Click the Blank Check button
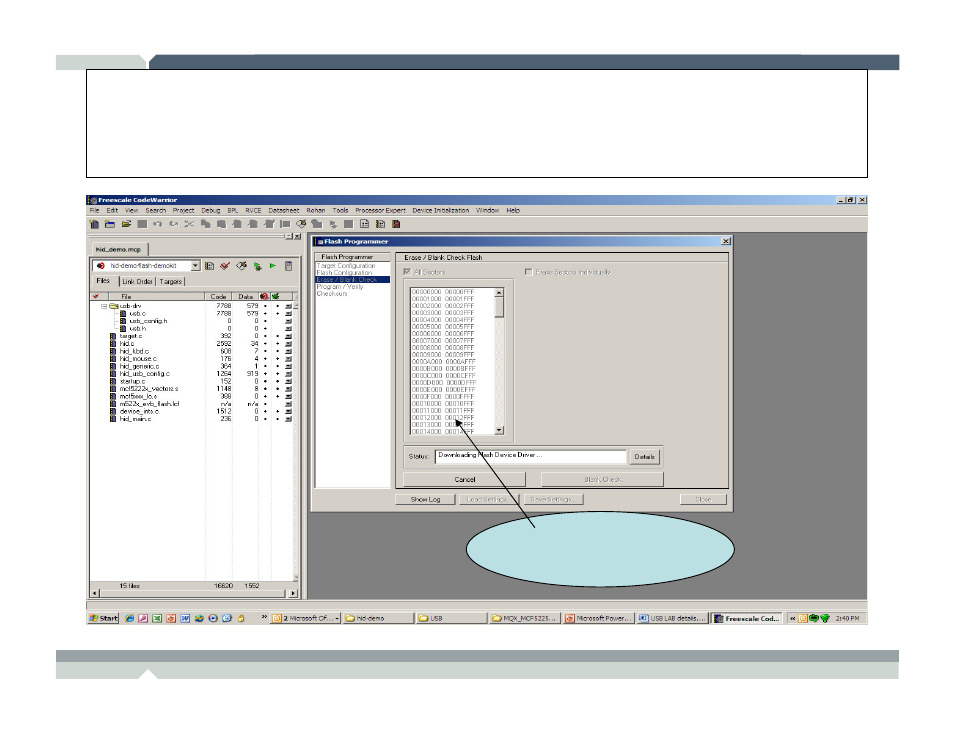The height and width of the screenshot is (737, 954). (x=602, y=480)
